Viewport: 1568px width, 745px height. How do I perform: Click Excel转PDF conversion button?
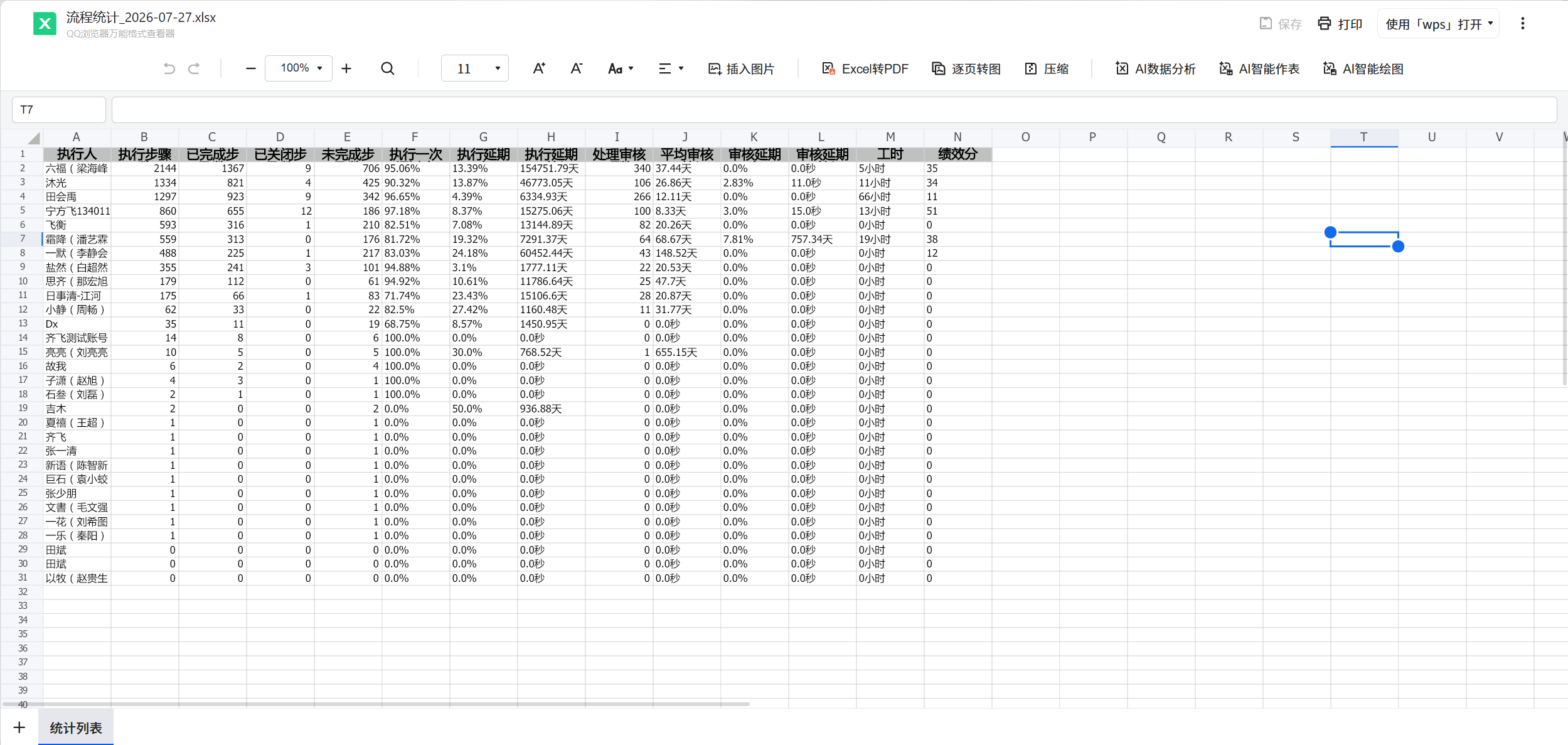point(865,68)
